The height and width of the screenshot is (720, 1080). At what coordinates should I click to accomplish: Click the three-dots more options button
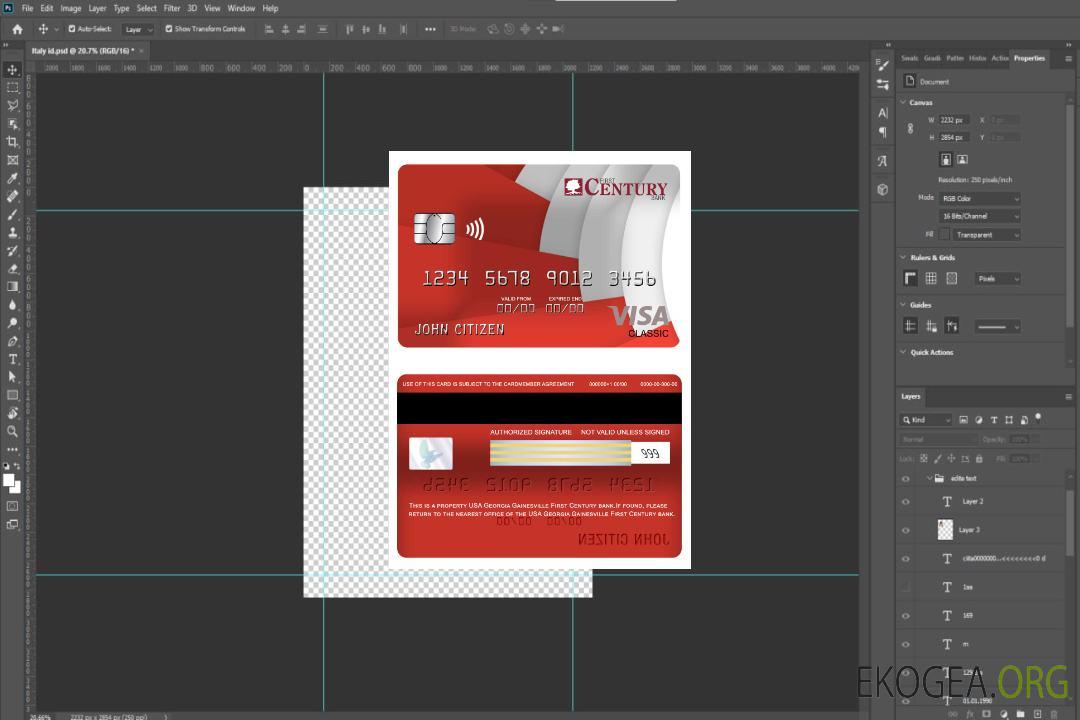click(x=430, y=29)
